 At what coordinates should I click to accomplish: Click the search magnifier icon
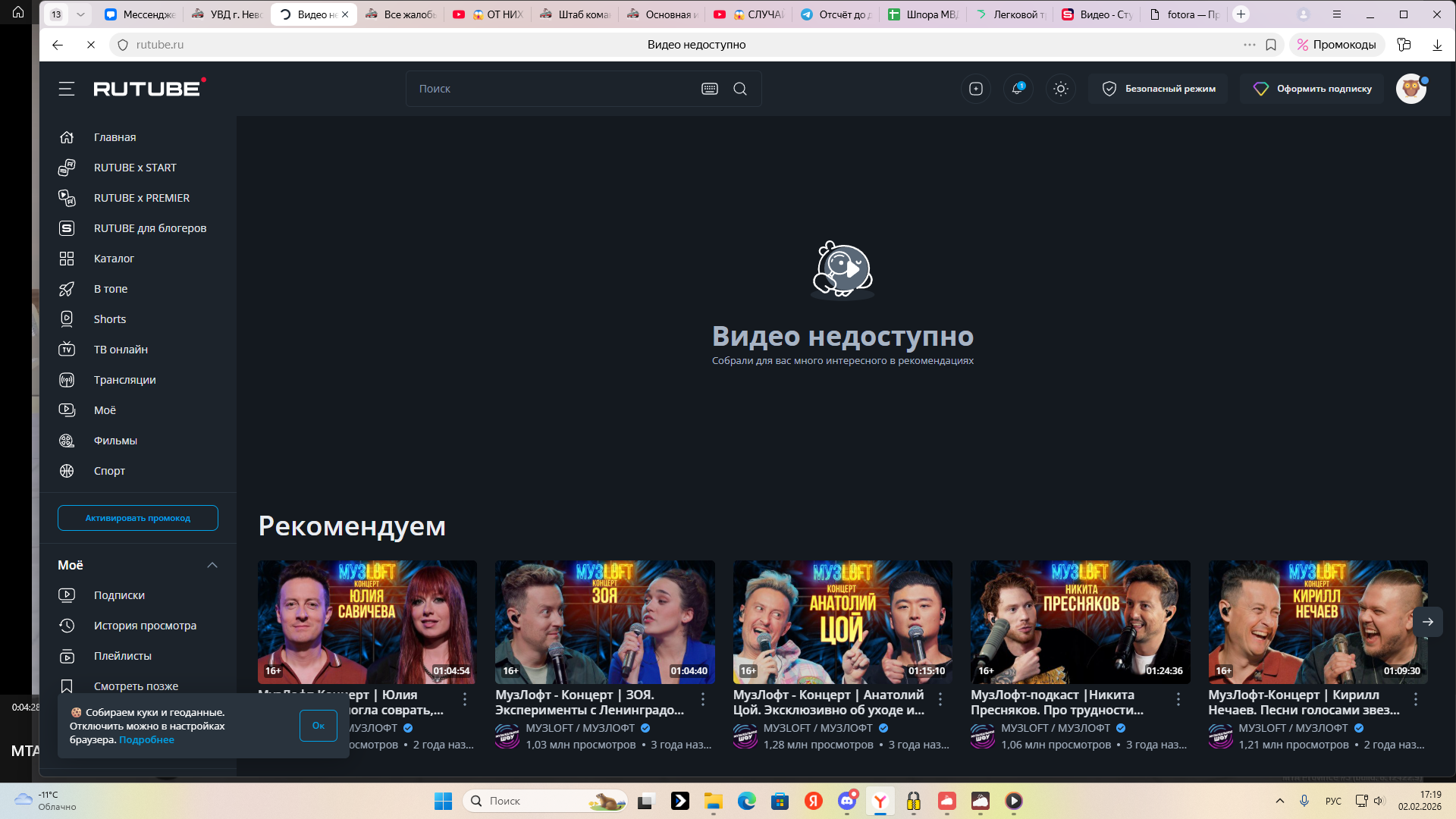pyautogui.click(x=740, y=89)
